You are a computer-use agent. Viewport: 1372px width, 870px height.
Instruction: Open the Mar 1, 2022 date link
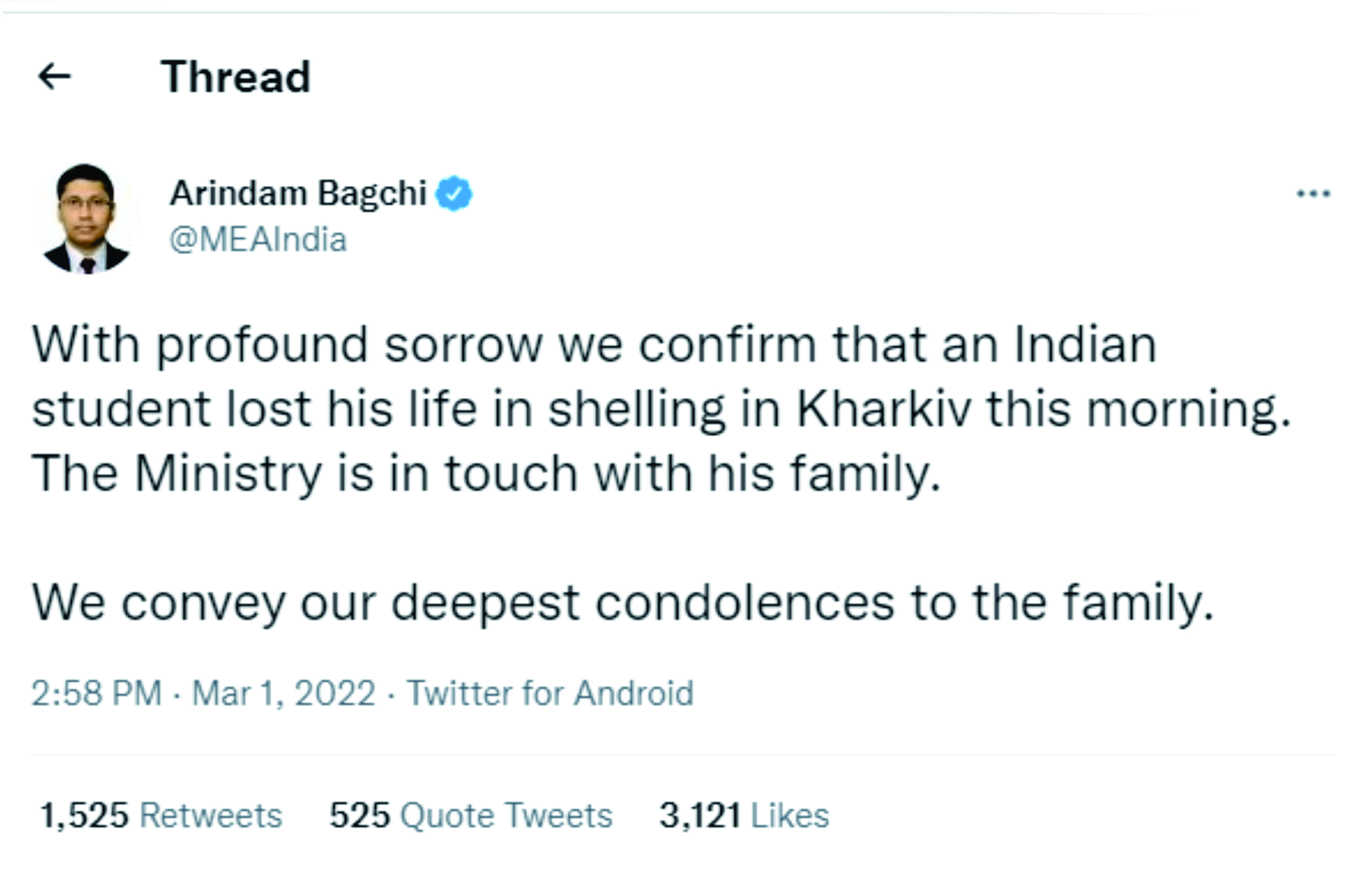click(x=284, y=694)
